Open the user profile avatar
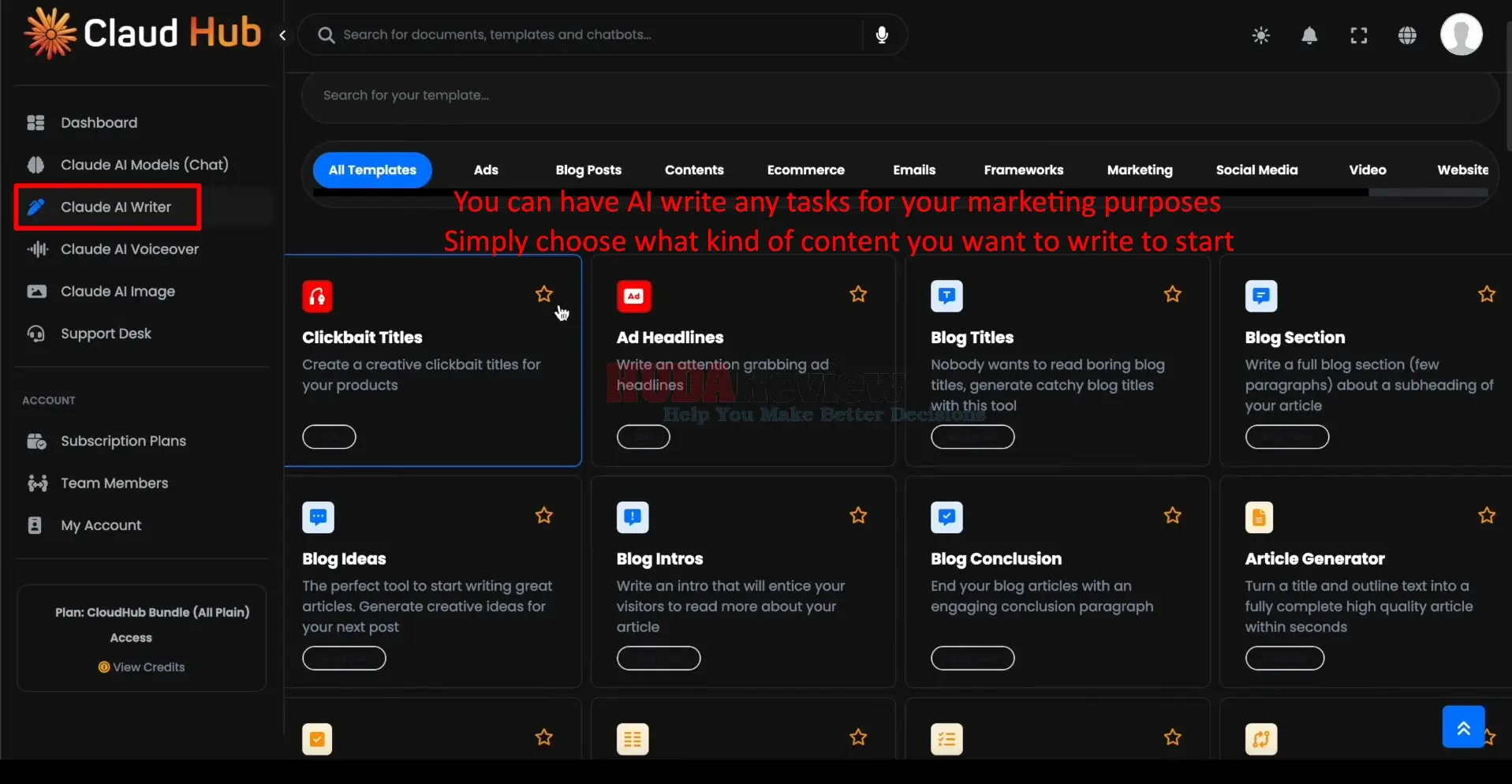Viewport: 1512px width, 784px height. [x=1461, y=35]
